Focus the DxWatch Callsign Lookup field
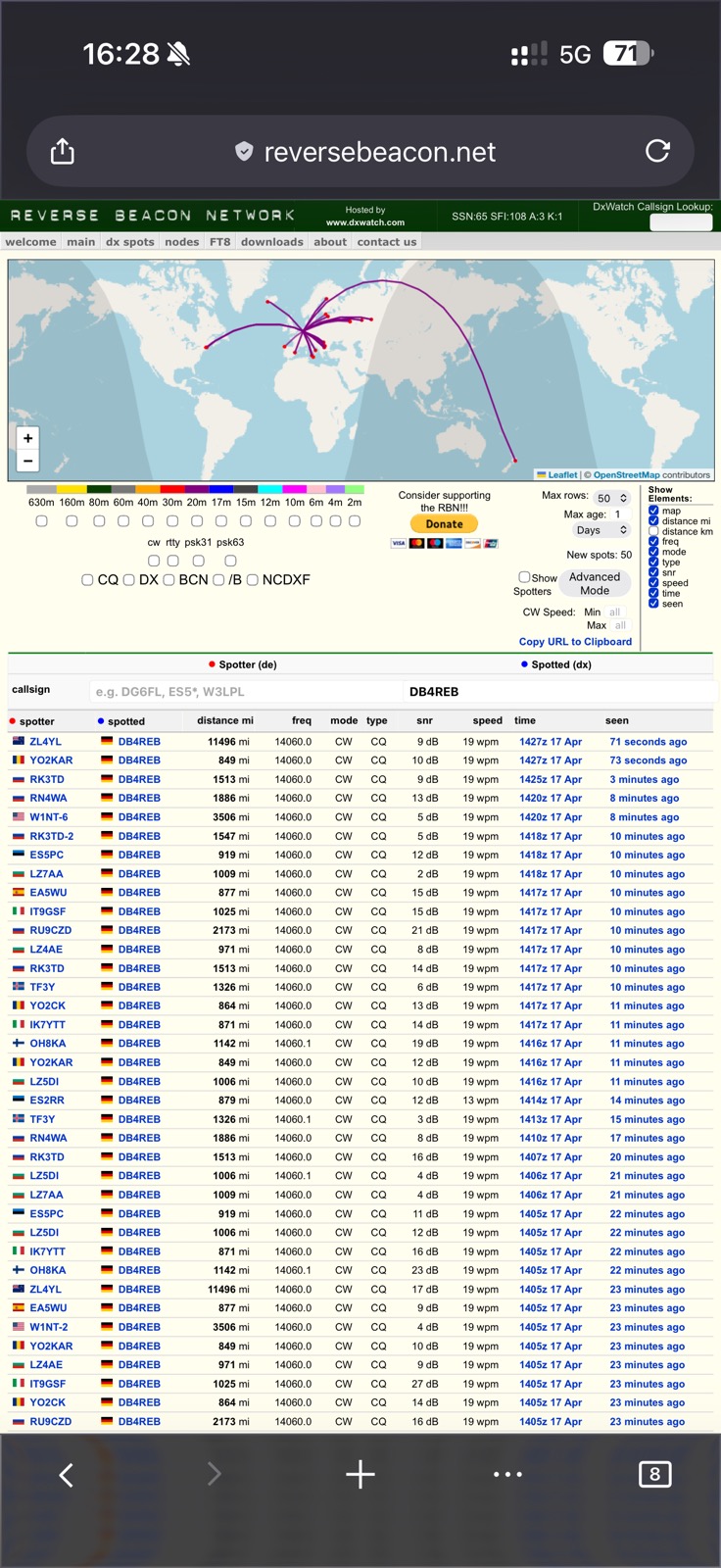 click(681, 222)
